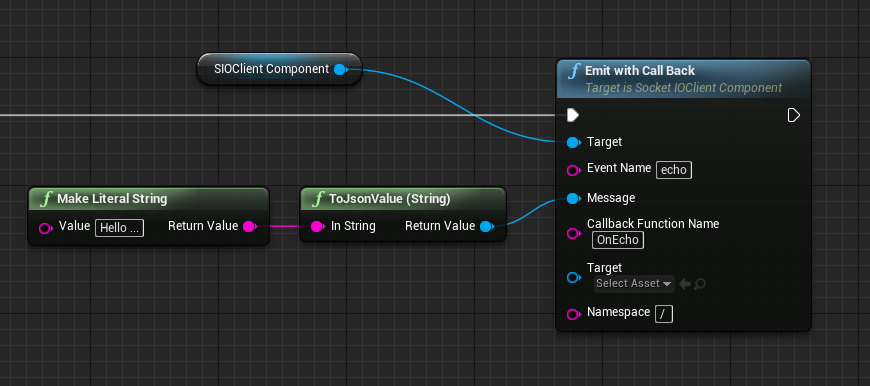Select the Emit with Call Back node title
The height and width of the screenshot is (386, 870).
[640, 70]
